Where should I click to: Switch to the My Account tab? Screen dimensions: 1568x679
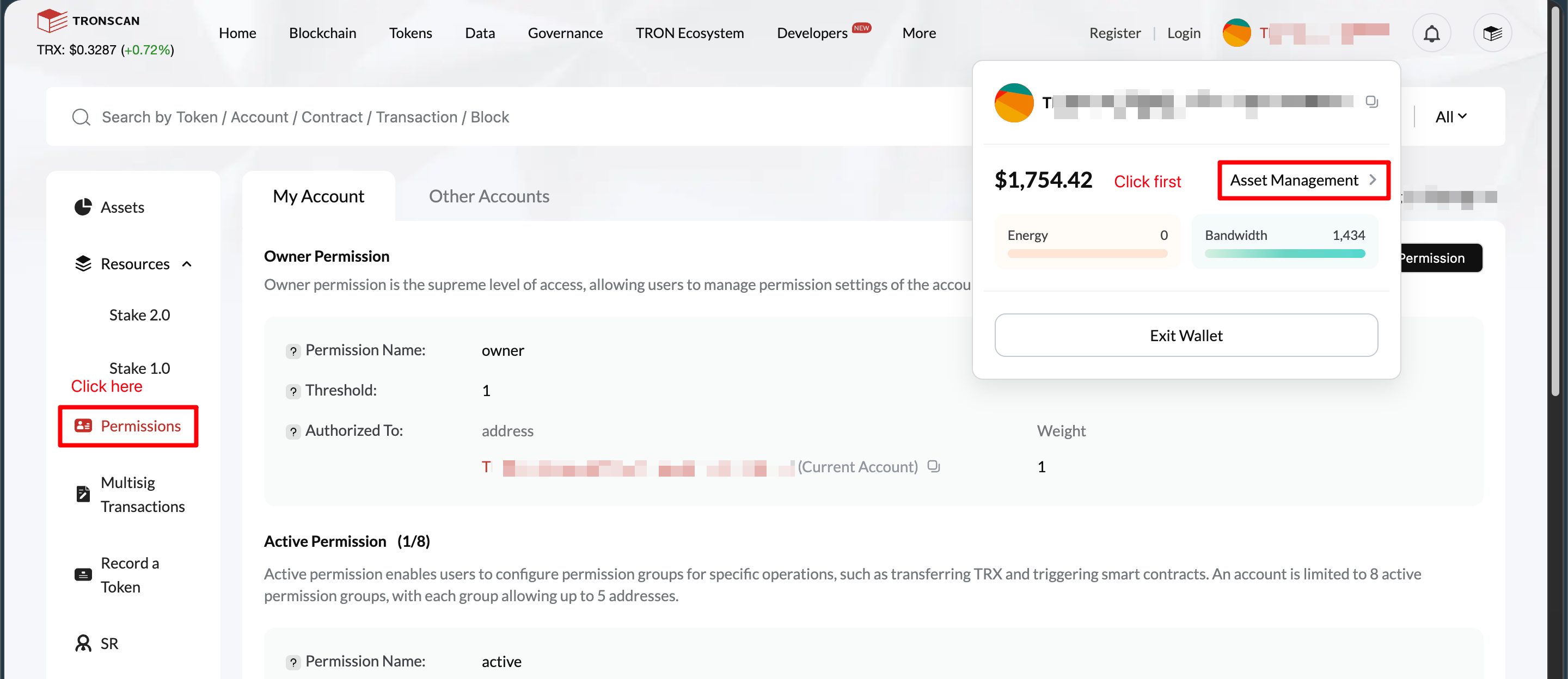318,196
